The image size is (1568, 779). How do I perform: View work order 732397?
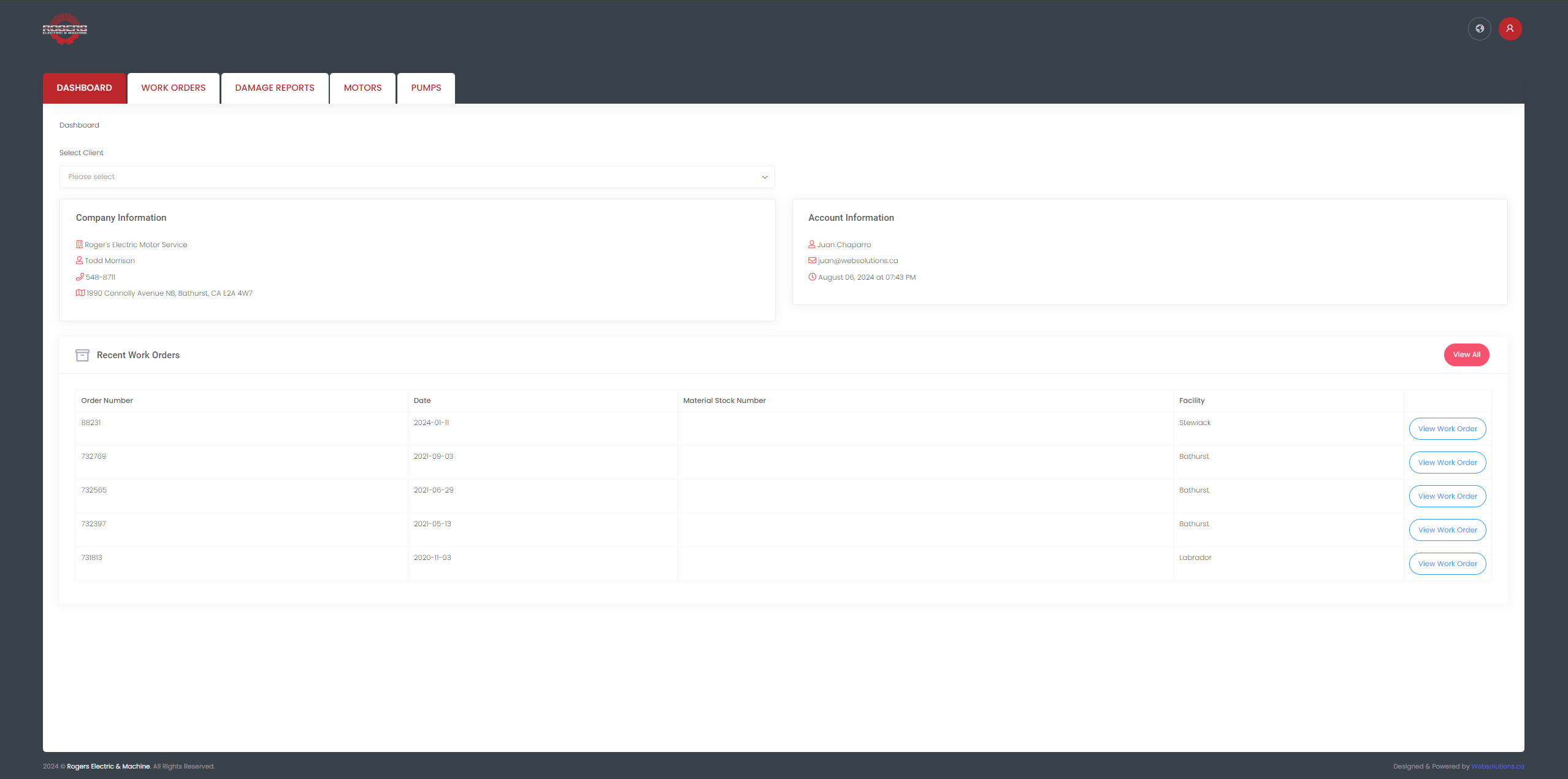click(1448, 530)
